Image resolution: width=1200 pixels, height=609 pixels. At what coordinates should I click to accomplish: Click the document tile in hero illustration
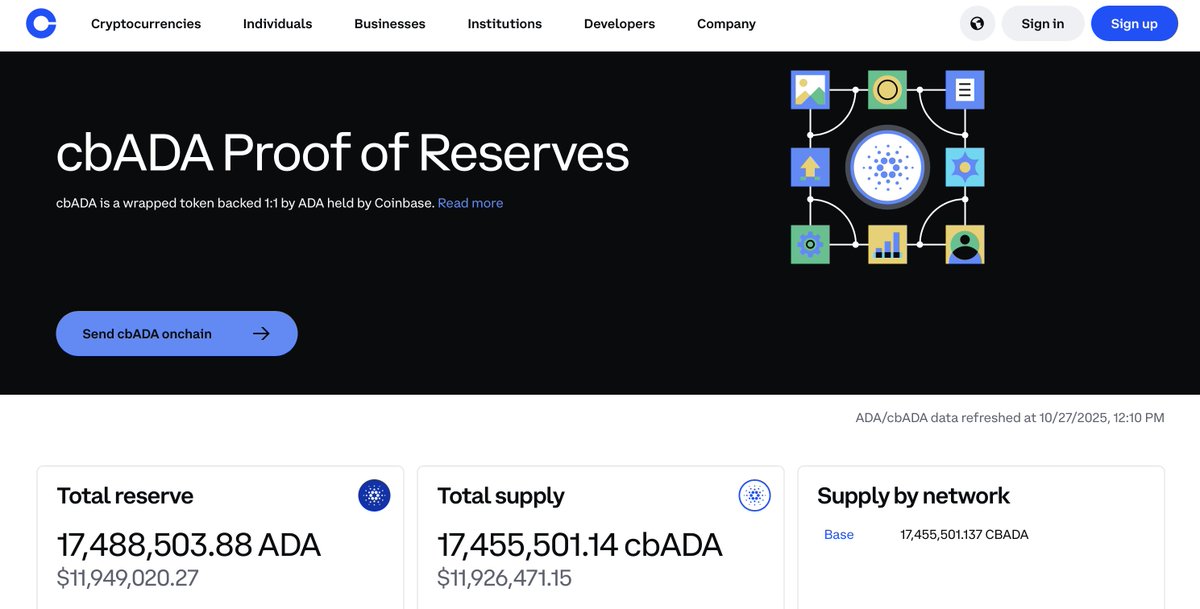[965, 90]
